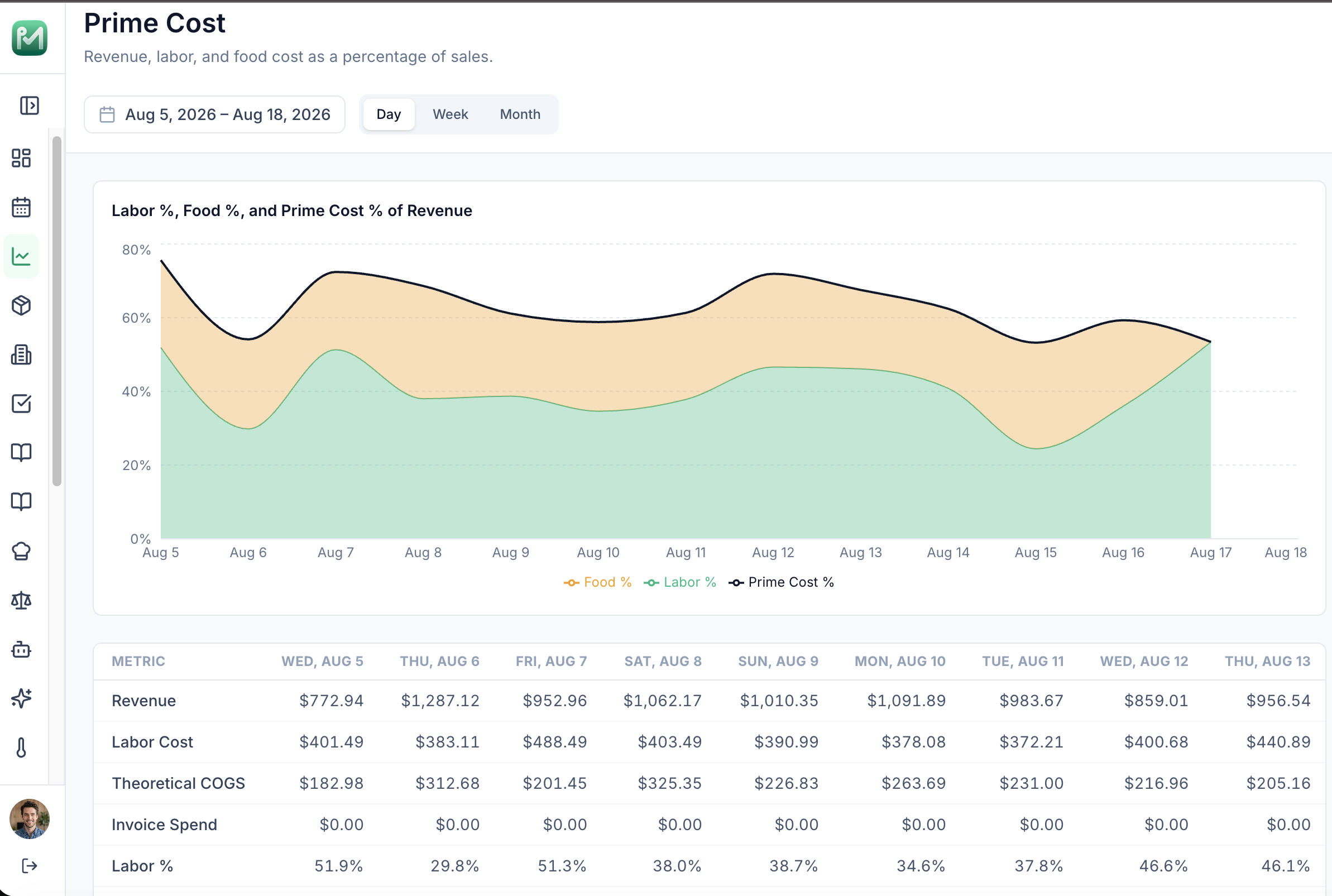Open the Aug 5 – Aug 18 date range picker
1332x896 pixels.
tap(214, 115)
